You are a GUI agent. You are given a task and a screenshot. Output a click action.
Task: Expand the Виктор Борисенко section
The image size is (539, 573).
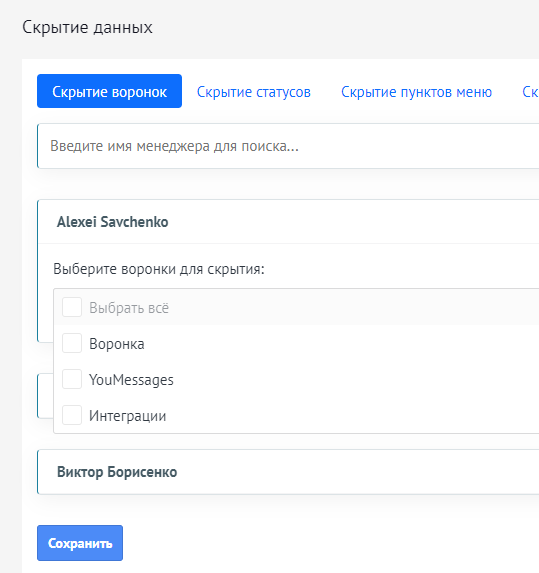[x=288, y=472]
